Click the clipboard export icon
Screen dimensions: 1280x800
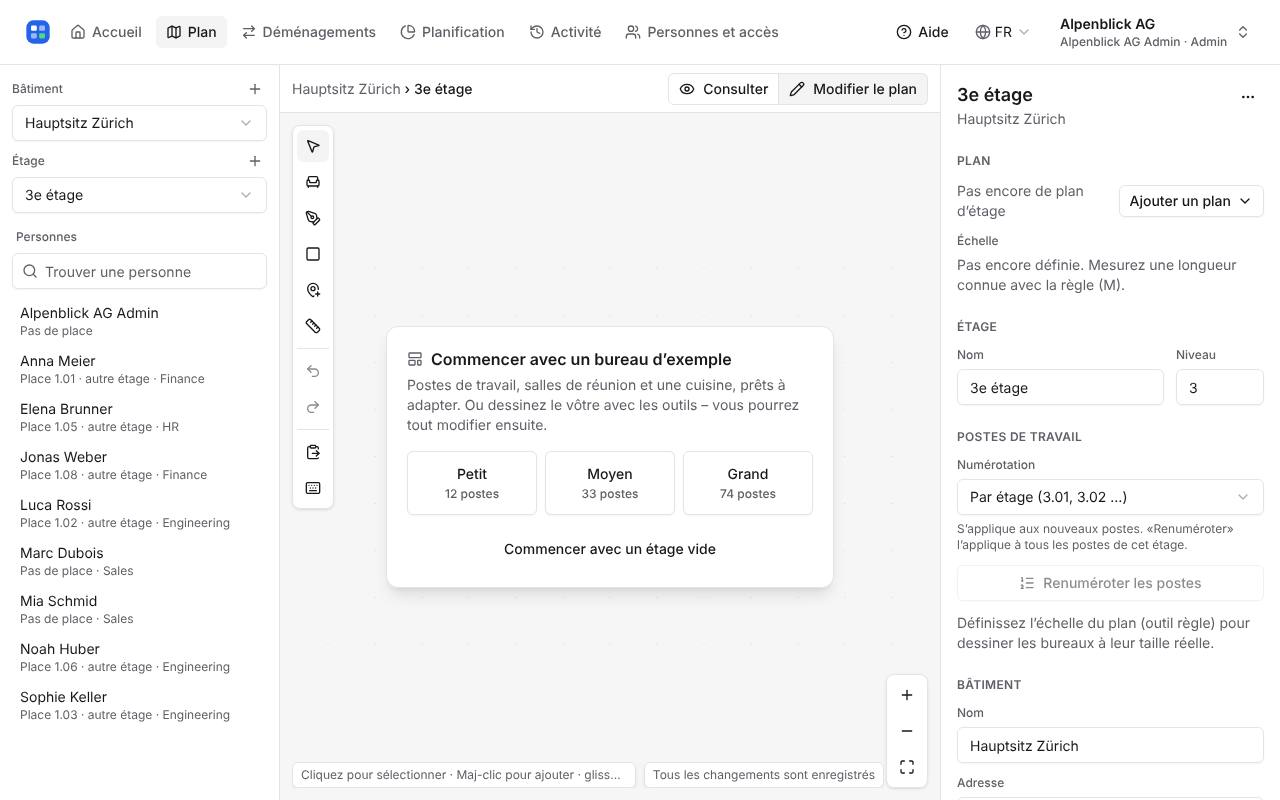click(x=313, y=452)
